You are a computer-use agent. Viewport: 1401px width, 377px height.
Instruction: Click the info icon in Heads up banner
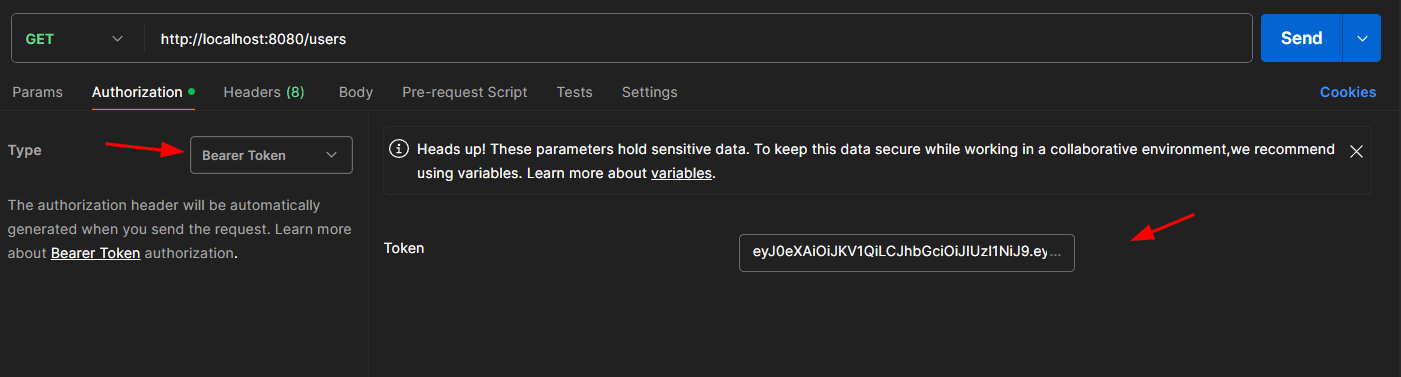[x=399, y=149]
